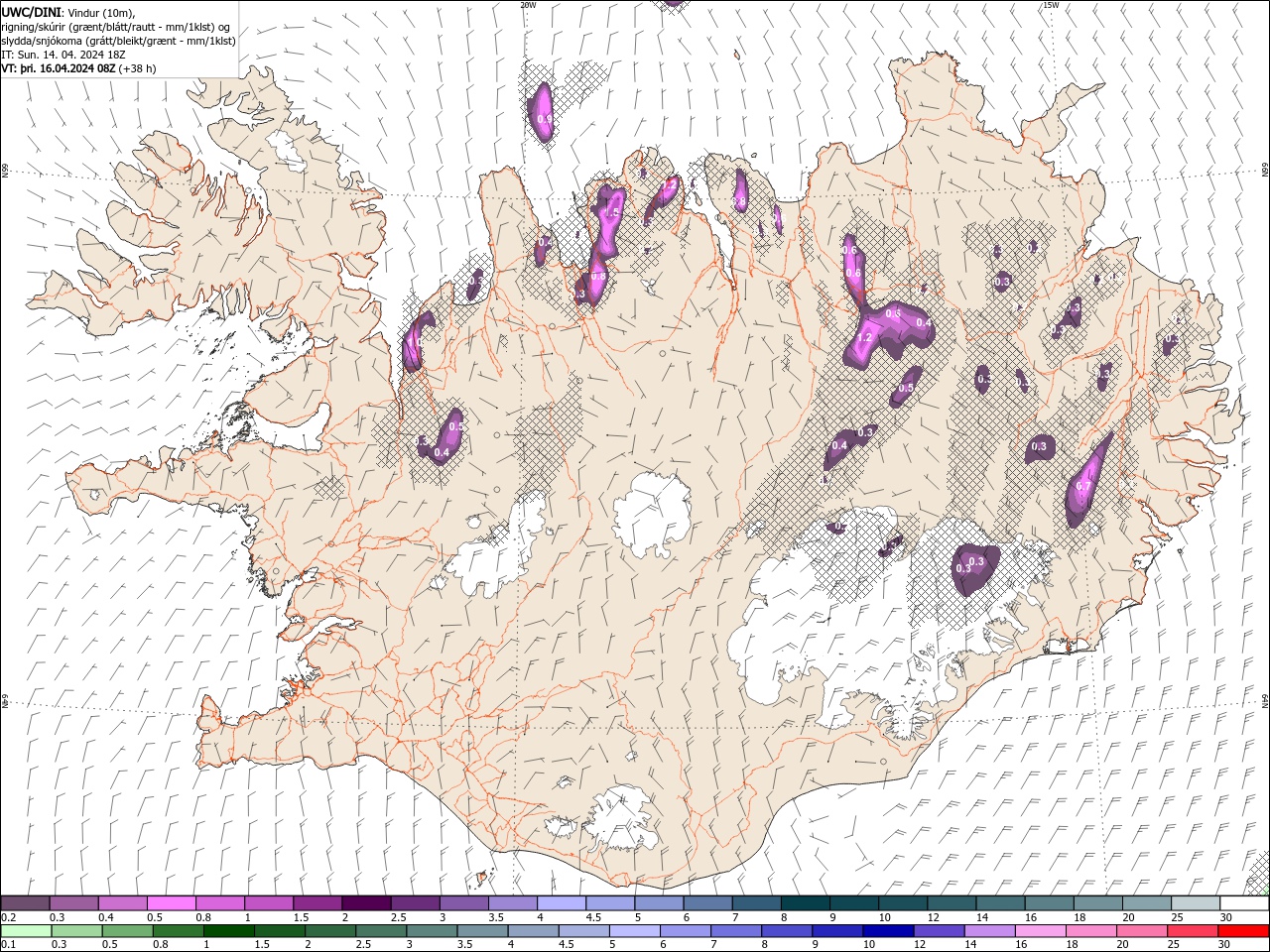
Task: Click the UWC/DINI title text
Action: click(32, 12)
